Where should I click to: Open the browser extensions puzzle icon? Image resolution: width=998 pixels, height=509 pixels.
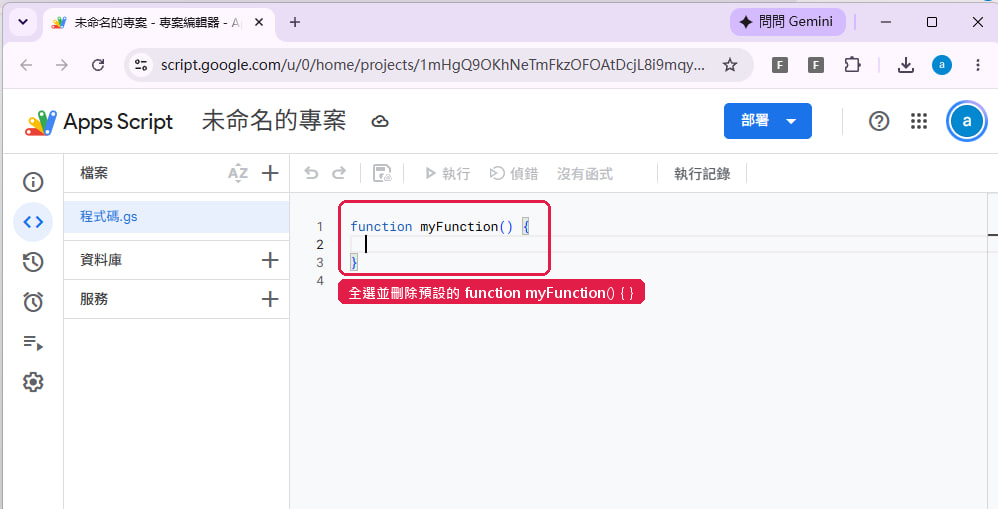coord(852,65)
